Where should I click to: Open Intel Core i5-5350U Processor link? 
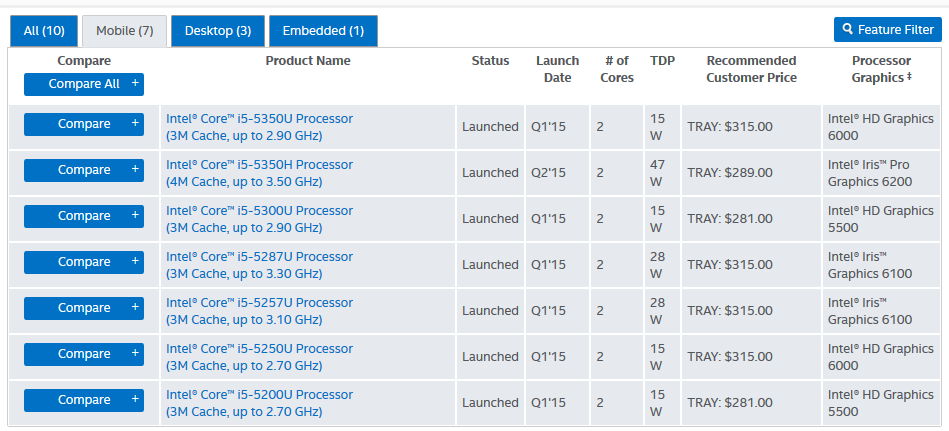click(260, 127)
